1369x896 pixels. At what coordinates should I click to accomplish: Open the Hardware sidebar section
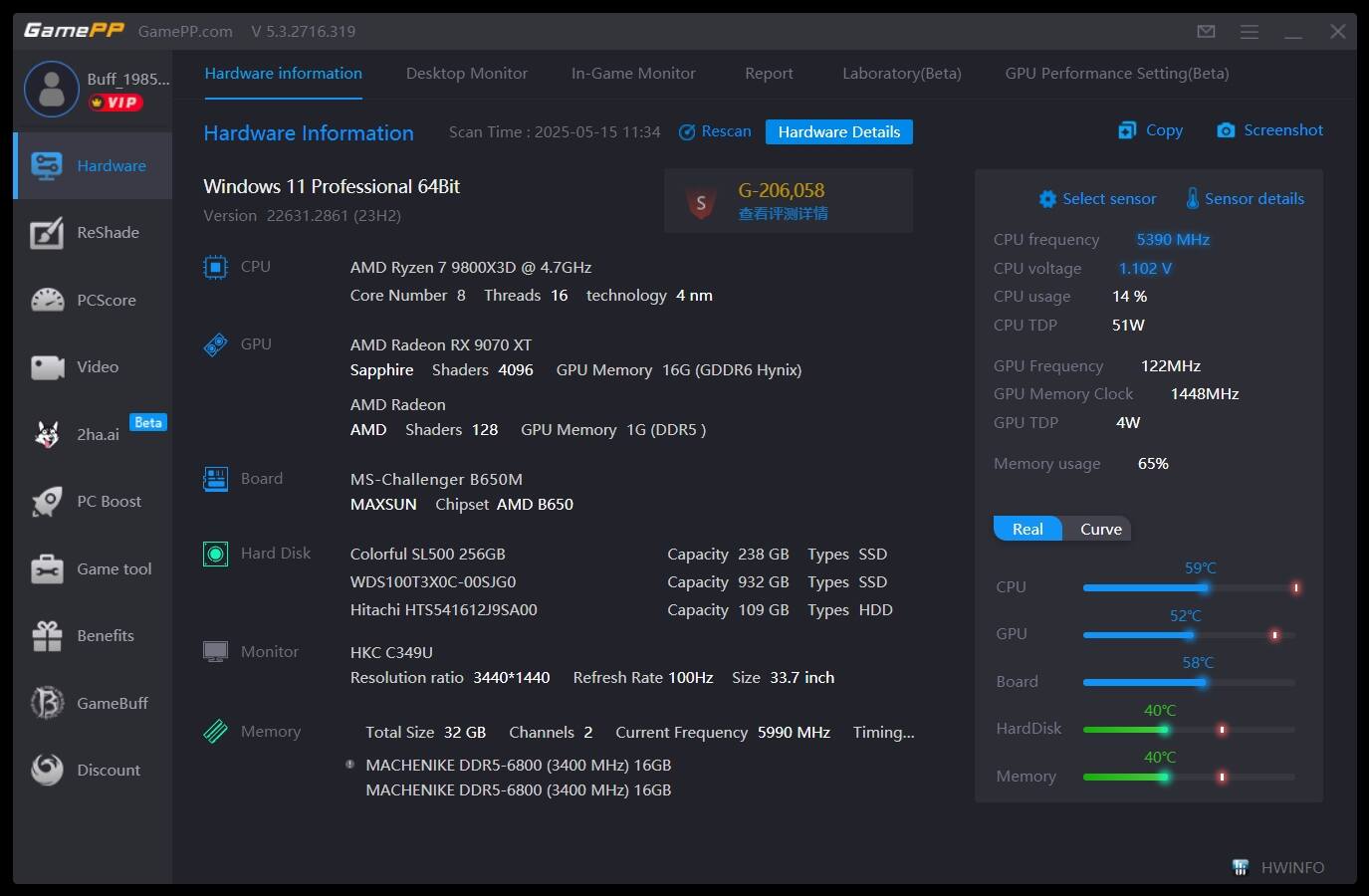click(93, 165)
